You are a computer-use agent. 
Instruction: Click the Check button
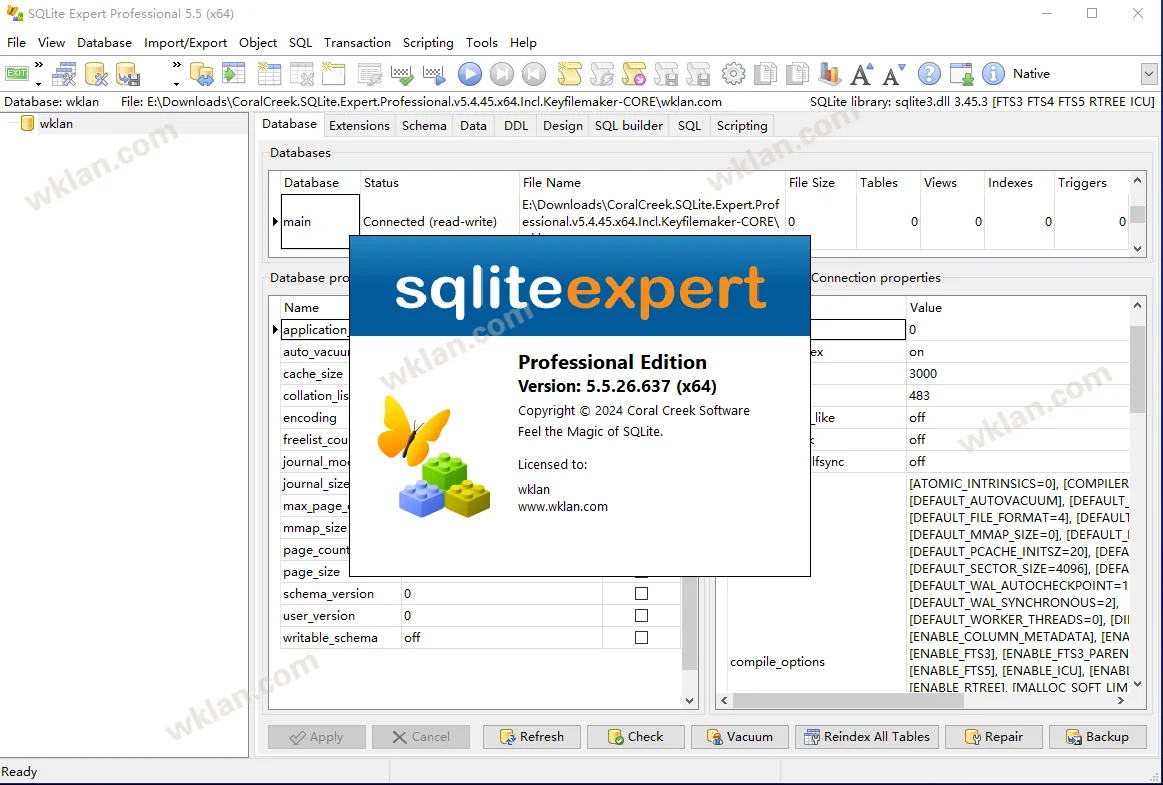click(x=636, y=737)
